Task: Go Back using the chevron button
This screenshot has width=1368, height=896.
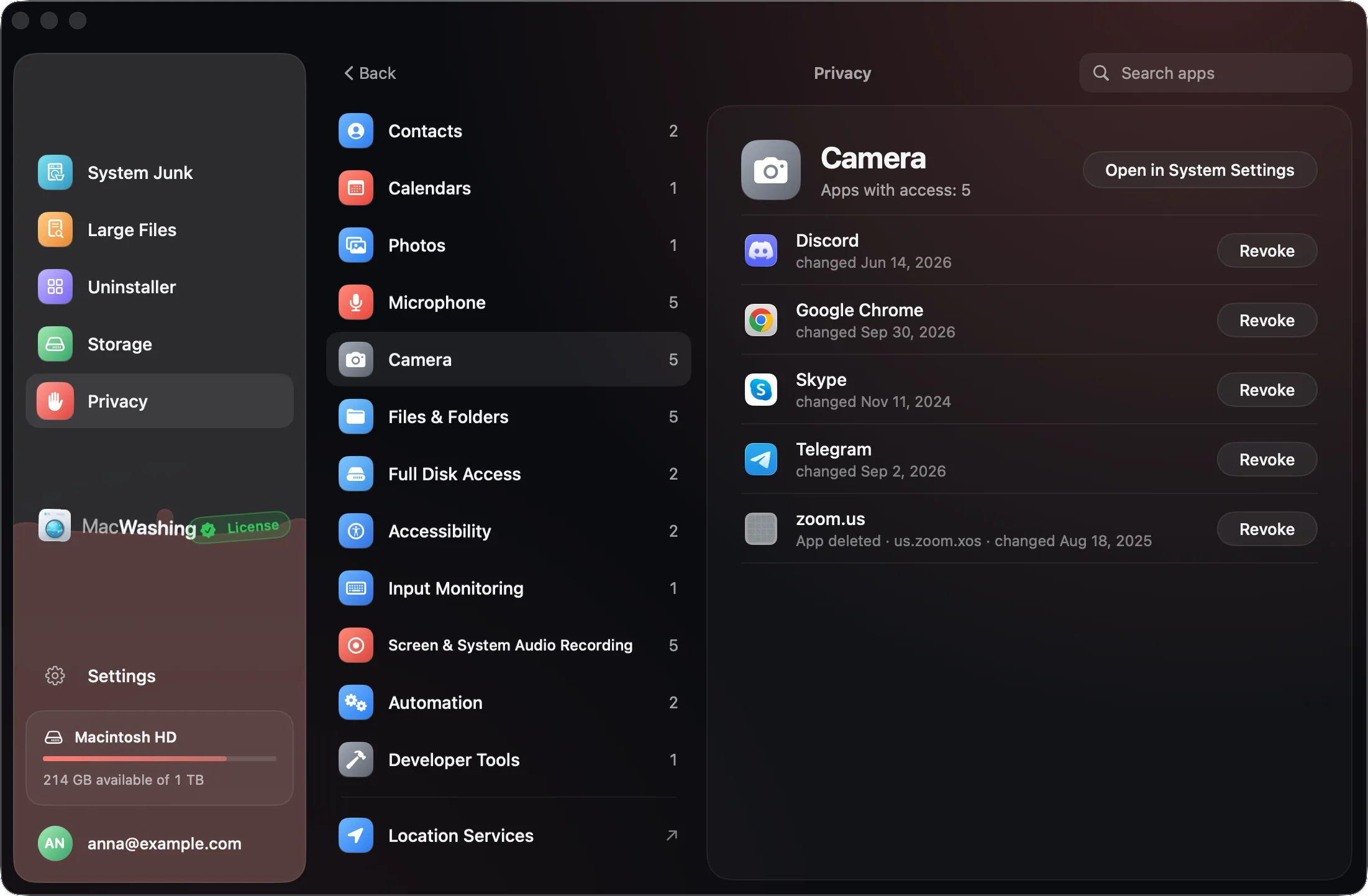Action: coord(370,73)
